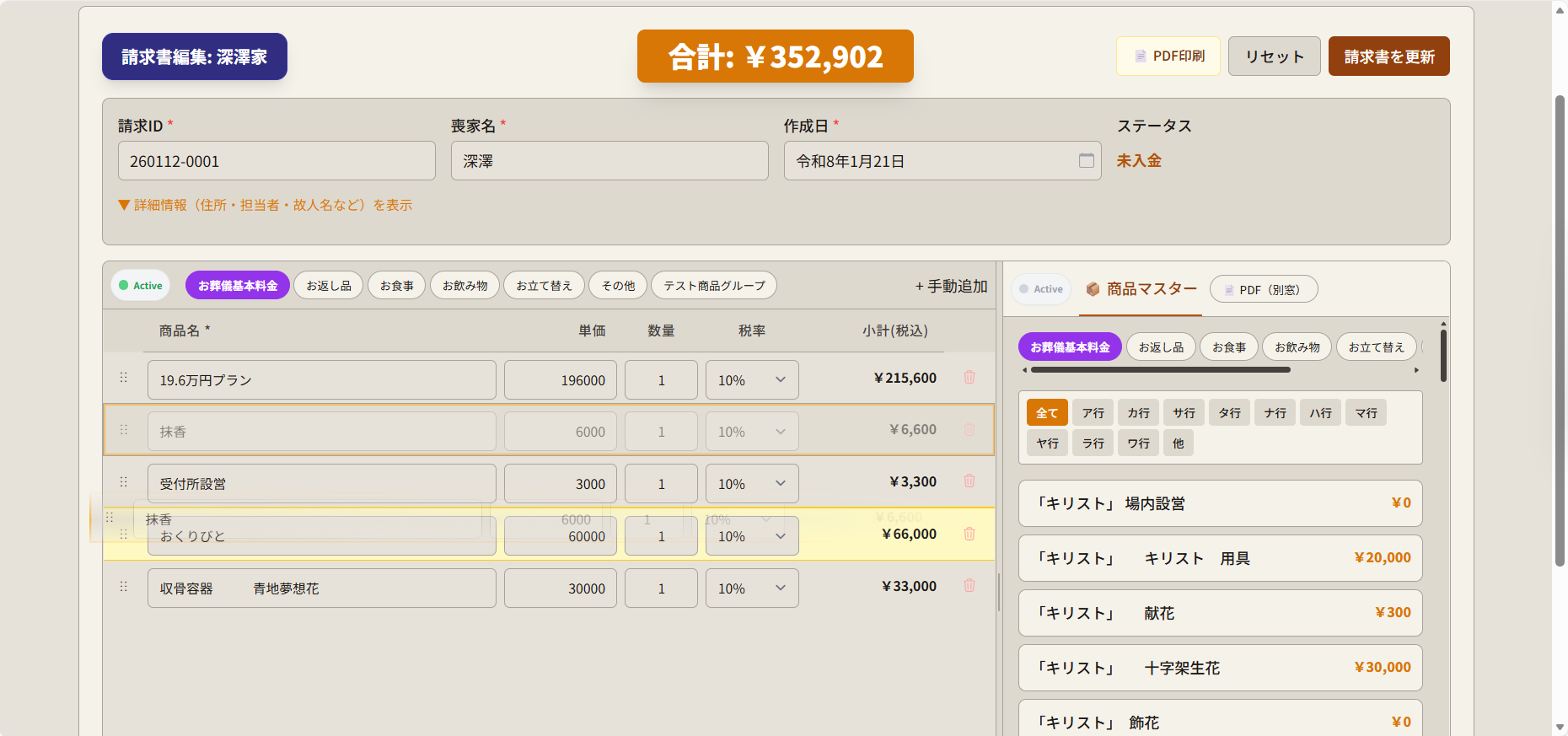Image resolution: width=1568 pixels, height=736 pixels.
Task: Open tax rate dropdown for 収骨容器 row
Action: (x=751, y=588)
